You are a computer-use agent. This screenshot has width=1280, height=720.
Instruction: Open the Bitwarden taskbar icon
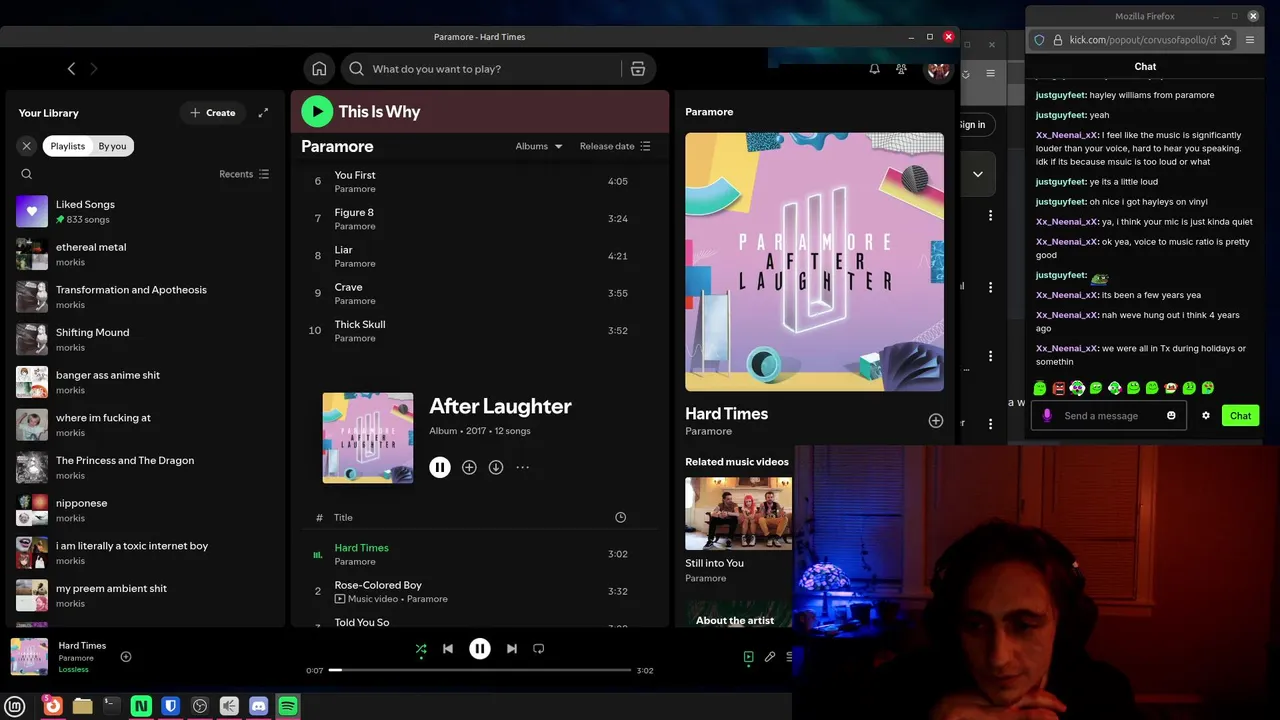tap(171, 706)
